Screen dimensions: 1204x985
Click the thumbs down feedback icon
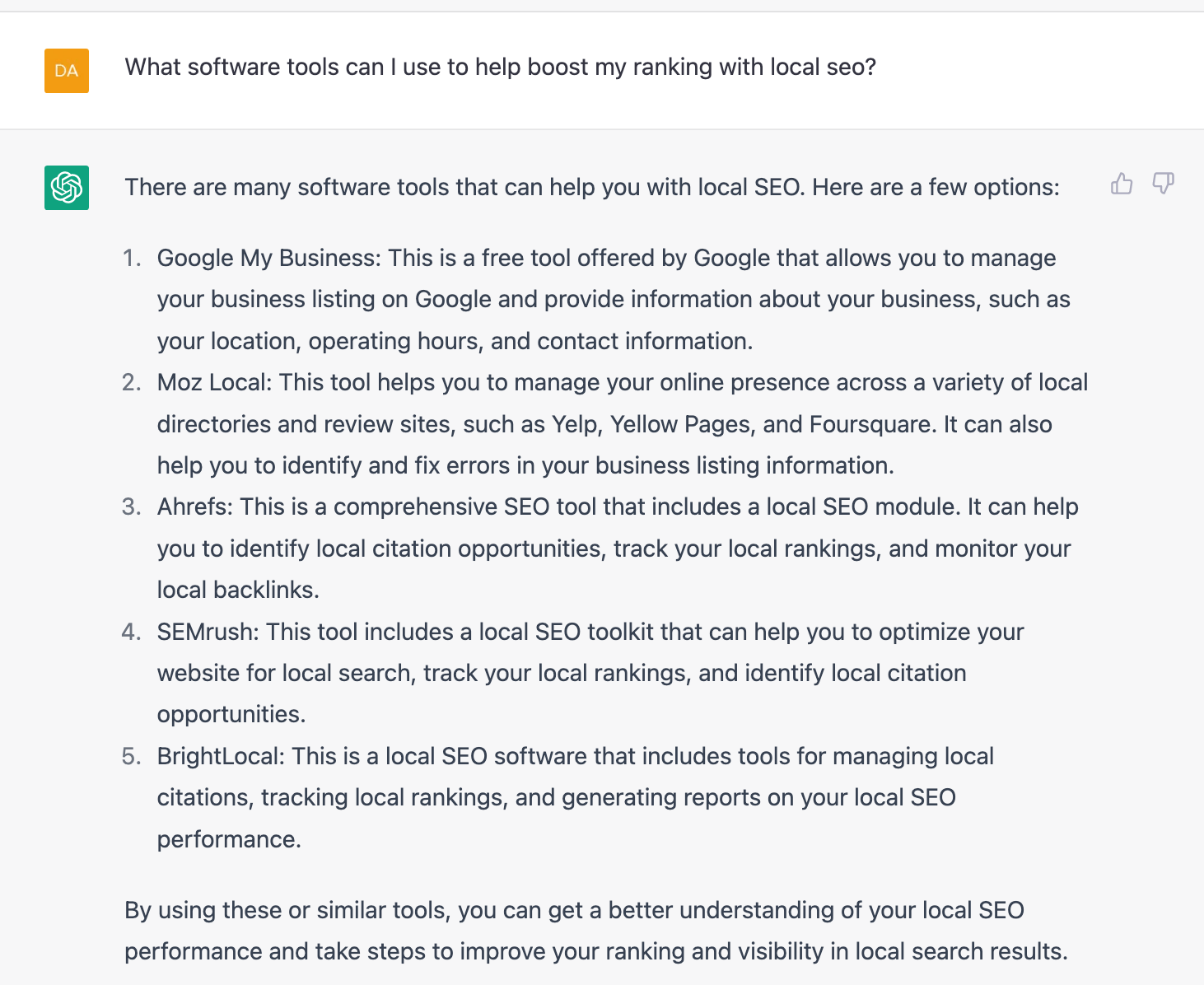(1163, 184)
